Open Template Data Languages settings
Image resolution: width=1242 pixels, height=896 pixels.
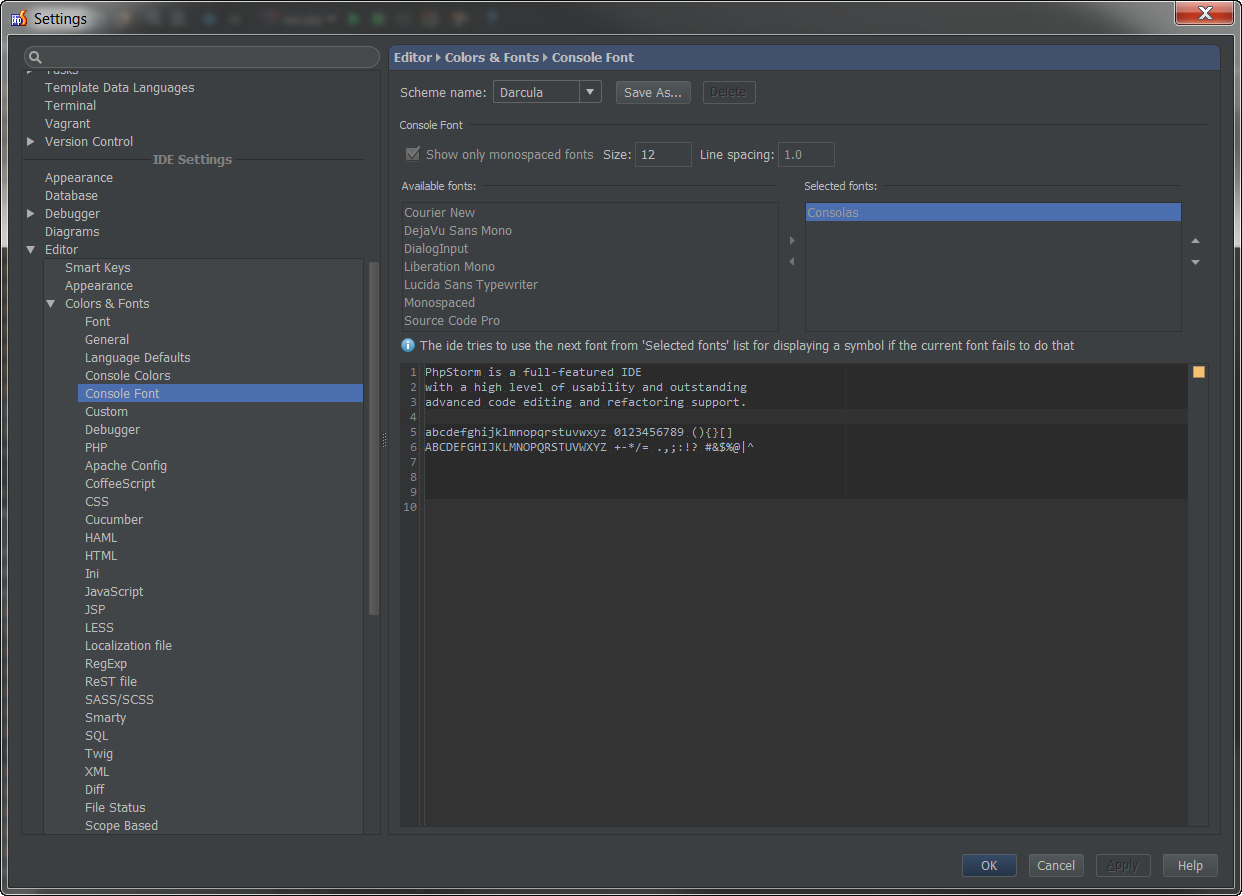tap(120, 88)
